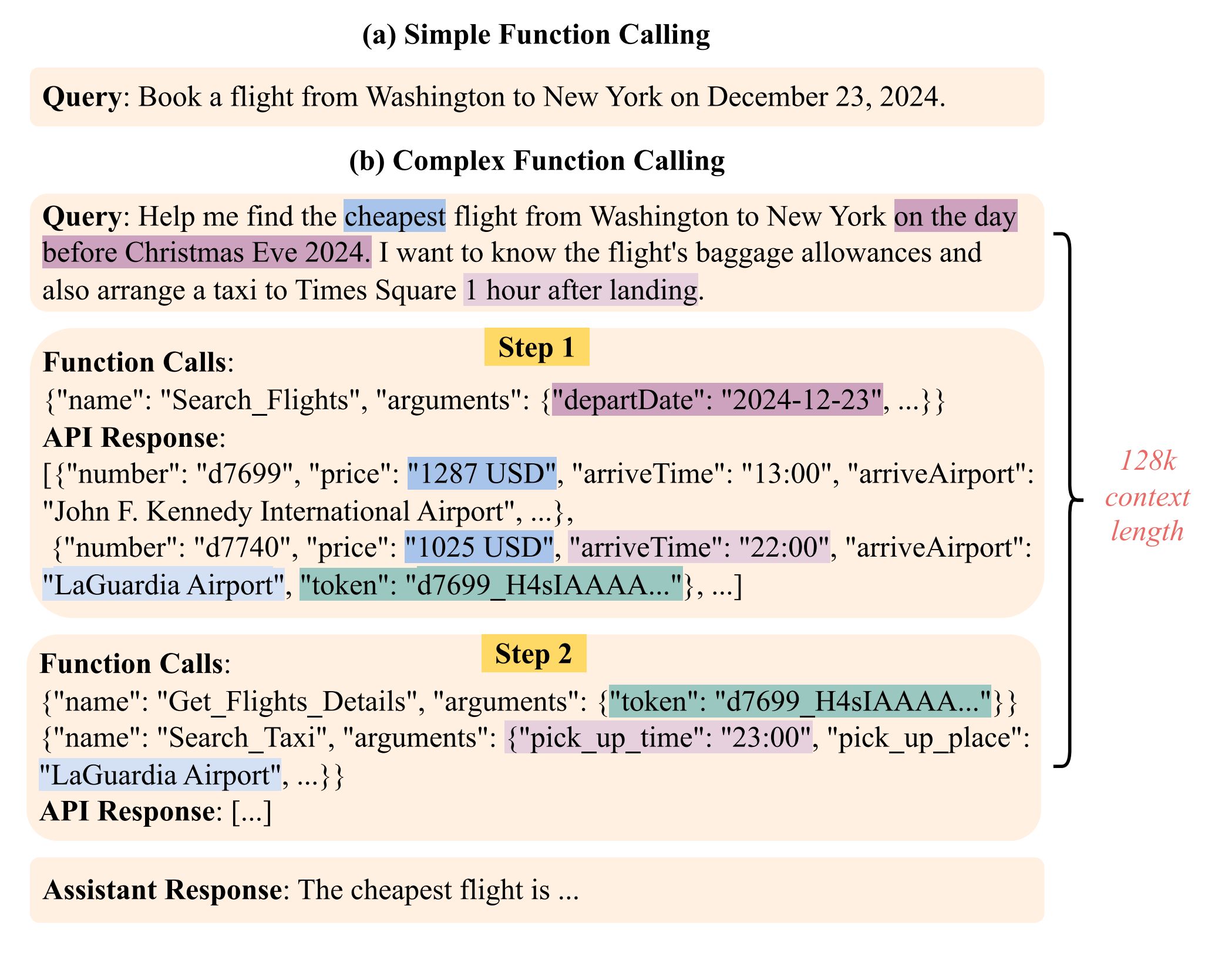Click the Complex Function Calling heading

[x=536, y=160]
